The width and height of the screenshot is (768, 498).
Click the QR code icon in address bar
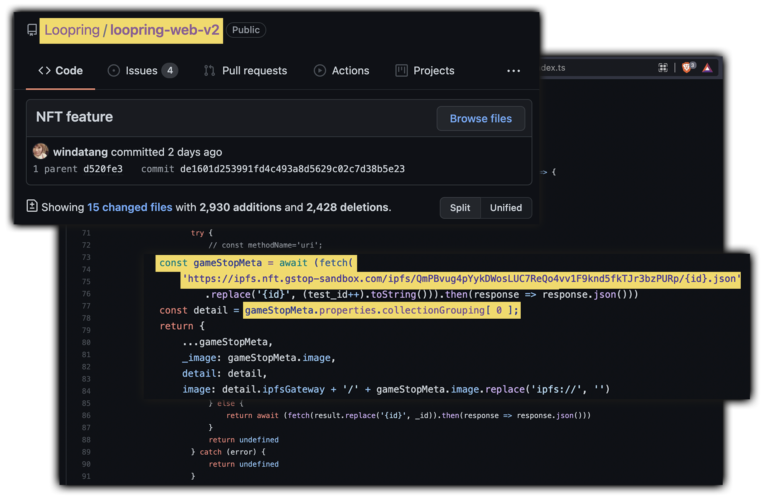click(662, 67)
